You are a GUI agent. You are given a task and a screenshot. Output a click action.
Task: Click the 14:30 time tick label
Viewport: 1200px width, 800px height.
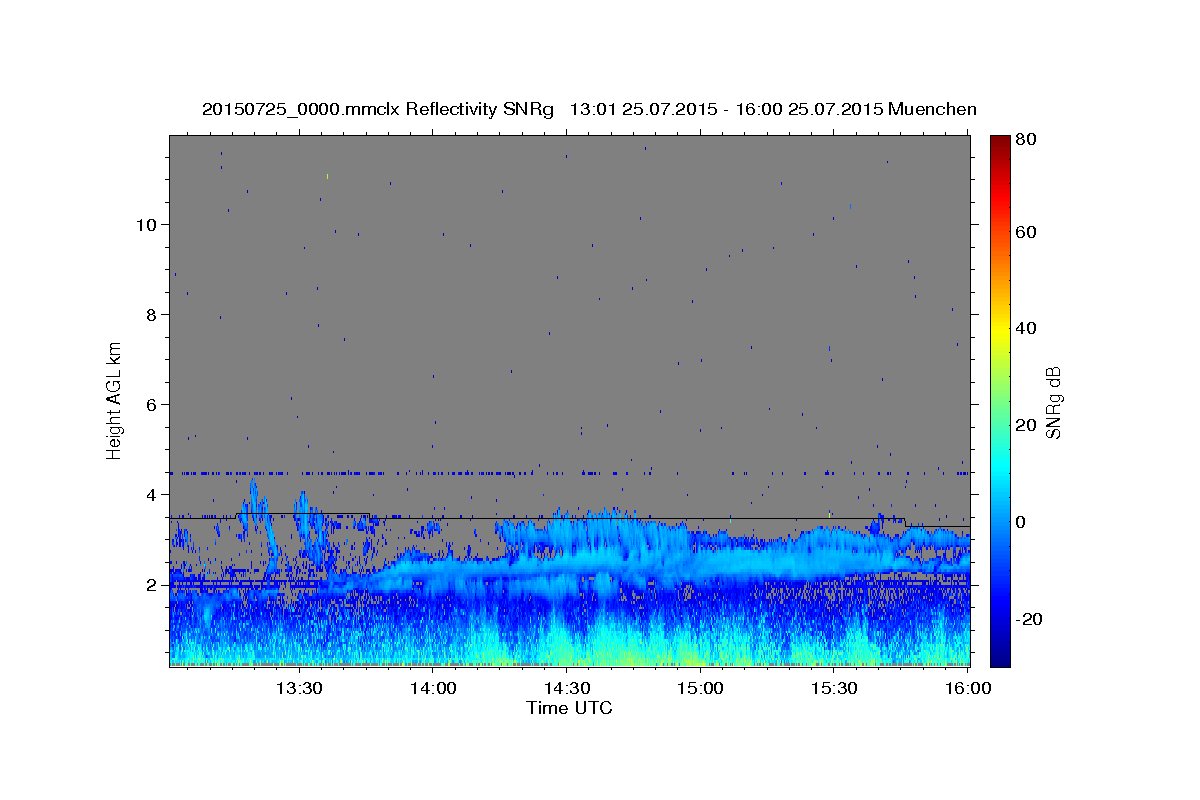point(566,688)
